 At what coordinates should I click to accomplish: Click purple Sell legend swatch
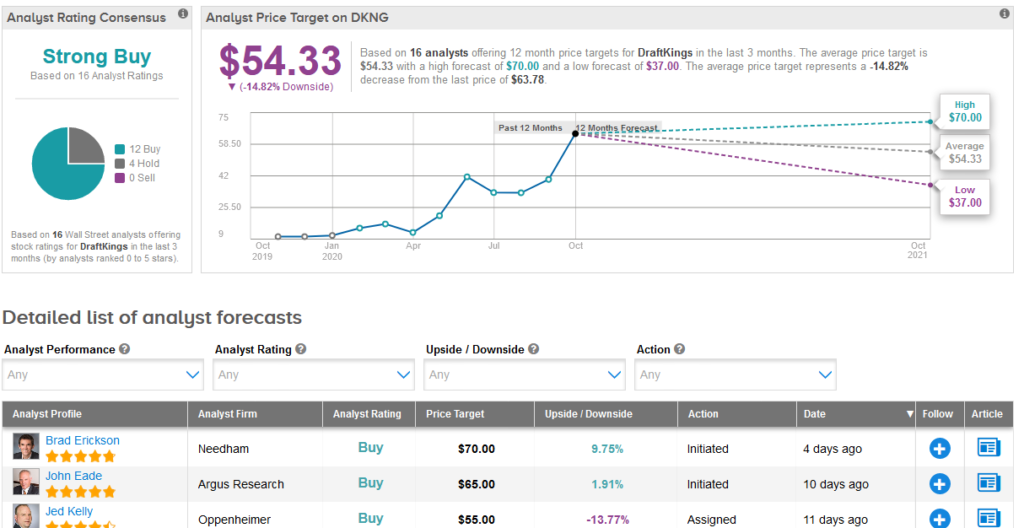click(119, 178)
